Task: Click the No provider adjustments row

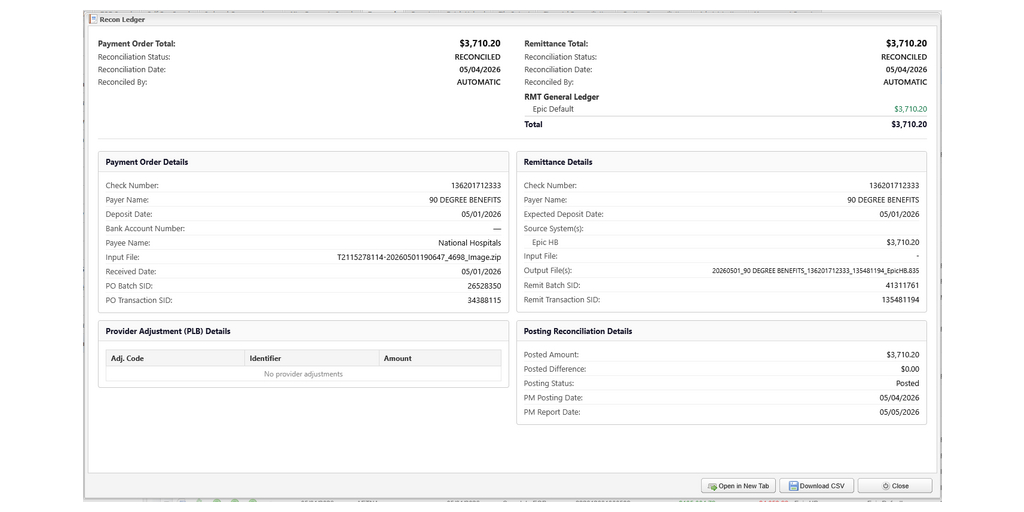Action: (x=304, y=374)
